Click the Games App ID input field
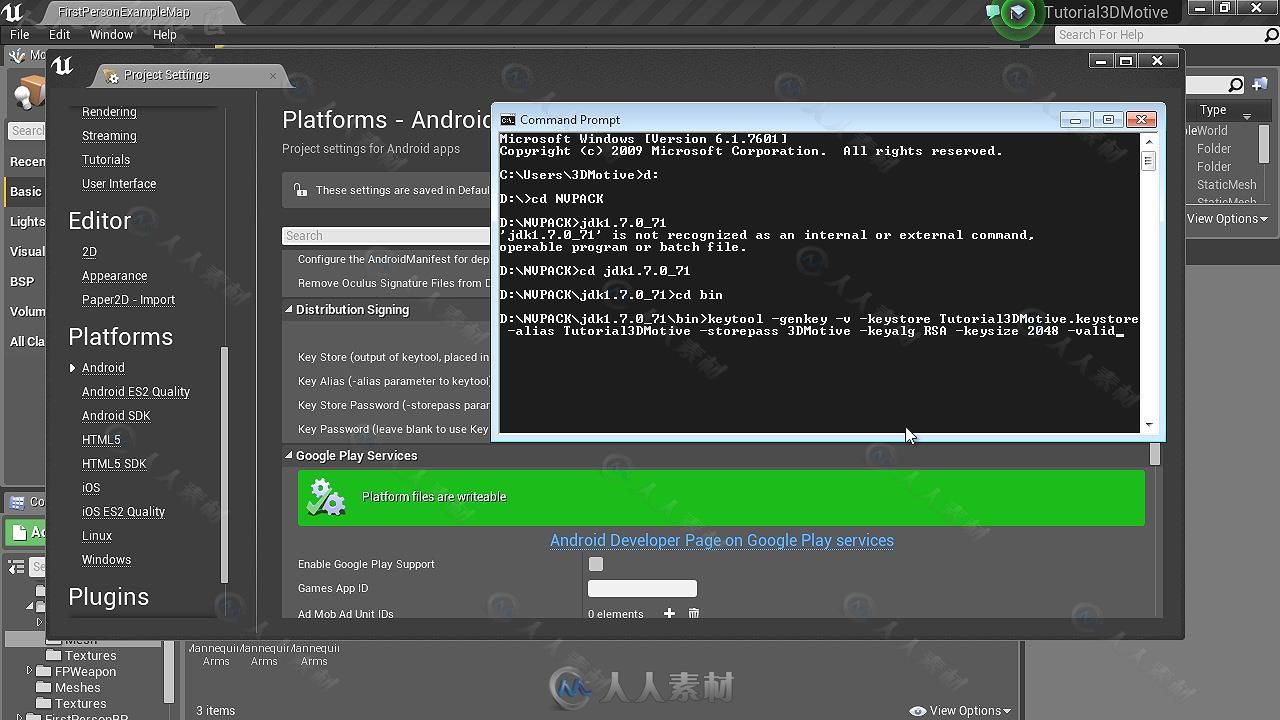Viewport: 1280px width, 720px height. pyautogui.click(x=642, y=588)
